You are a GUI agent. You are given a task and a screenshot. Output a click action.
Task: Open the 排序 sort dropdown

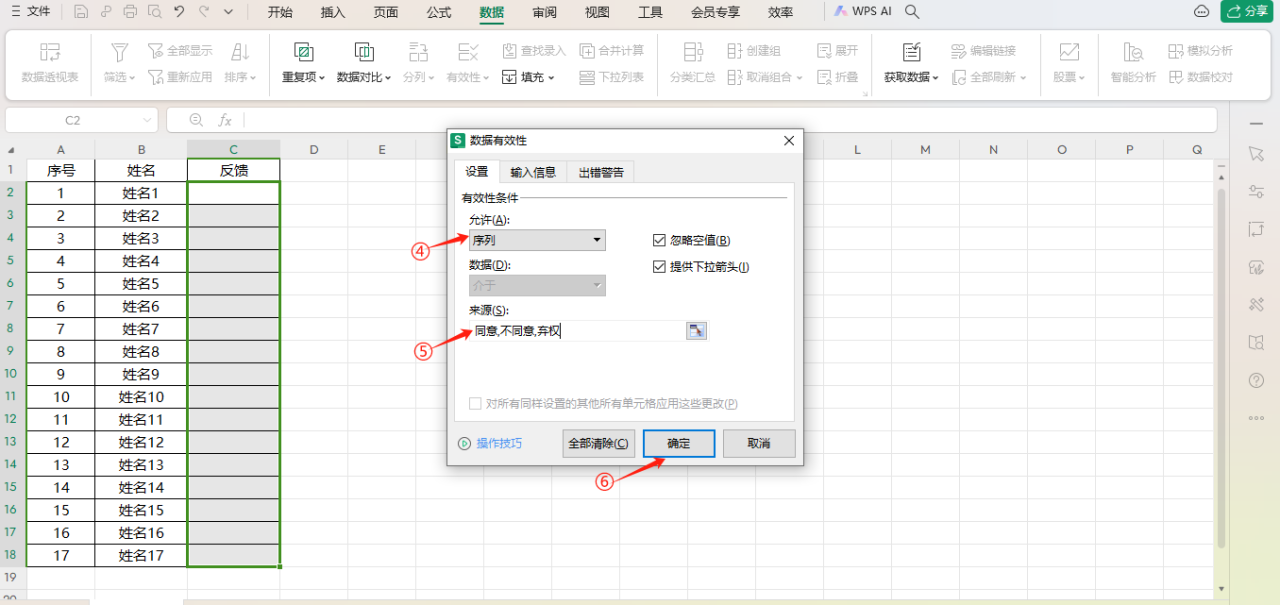(x=240, y=77)
